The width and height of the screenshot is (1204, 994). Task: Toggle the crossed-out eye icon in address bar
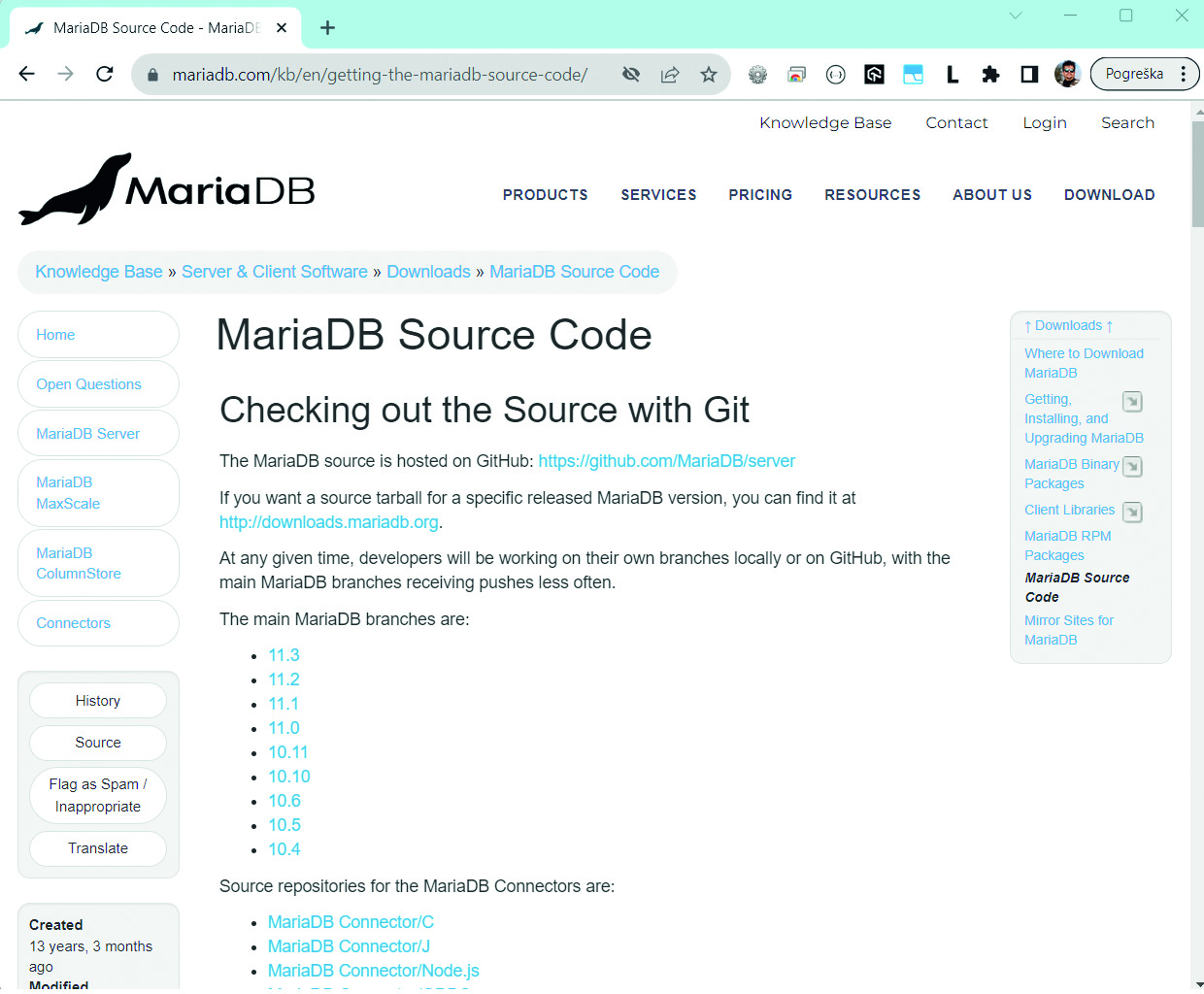tap(631, 75)
